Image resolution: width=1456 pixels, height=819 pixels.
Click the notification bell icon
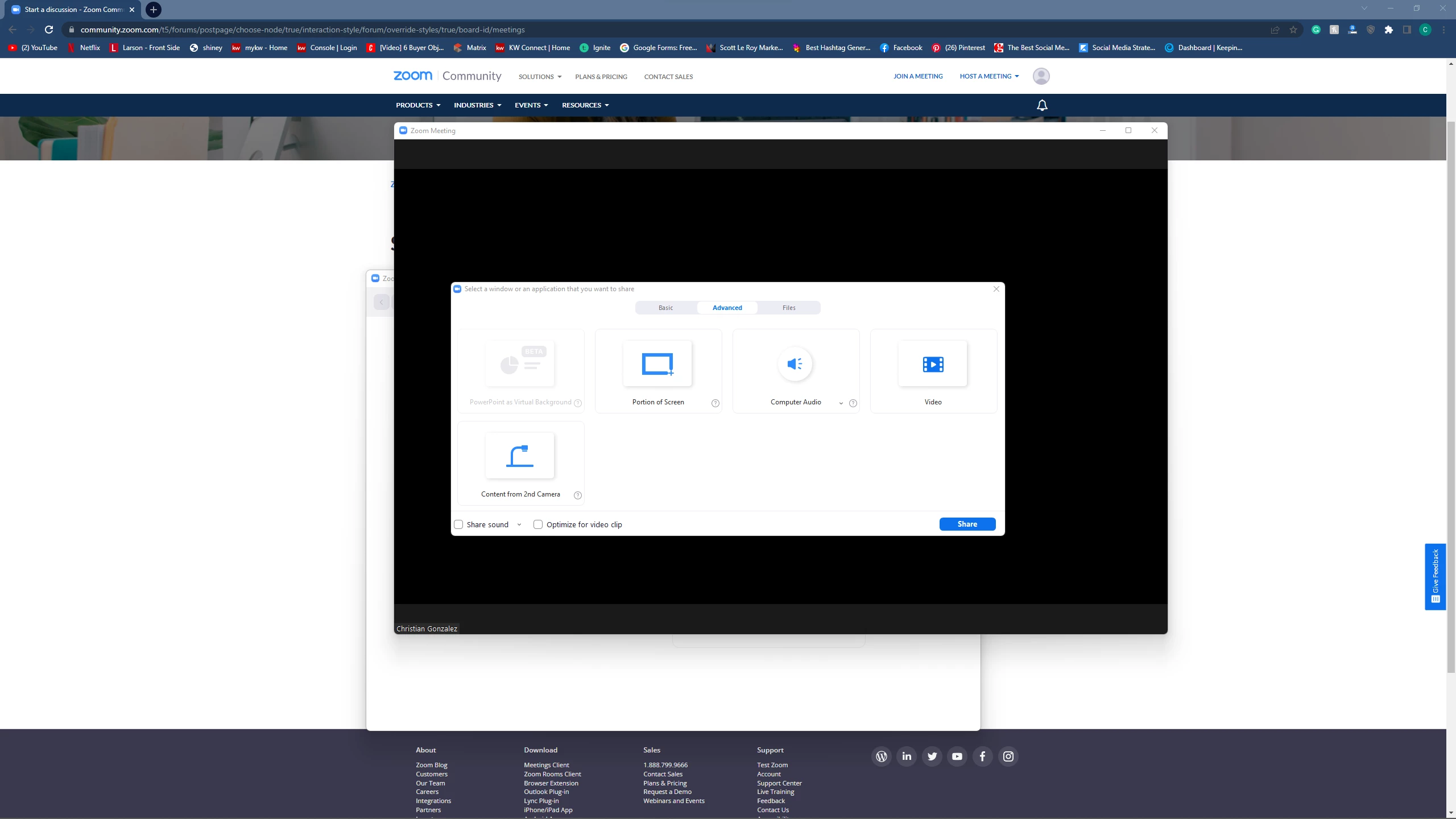tap(1041, 105)
